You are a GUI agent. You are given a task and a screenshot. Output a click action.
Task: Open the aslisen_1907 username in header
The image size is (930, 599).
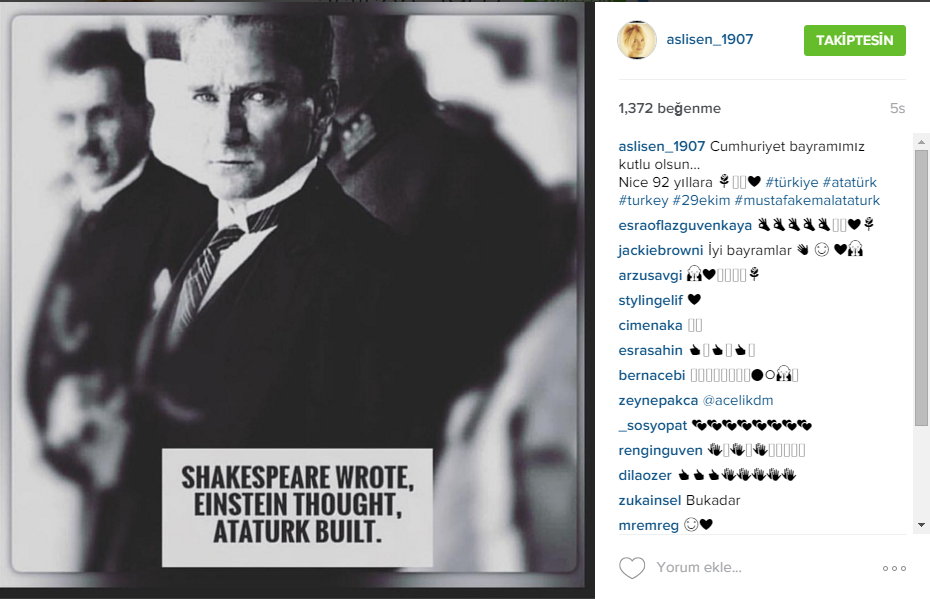point(712,40)
